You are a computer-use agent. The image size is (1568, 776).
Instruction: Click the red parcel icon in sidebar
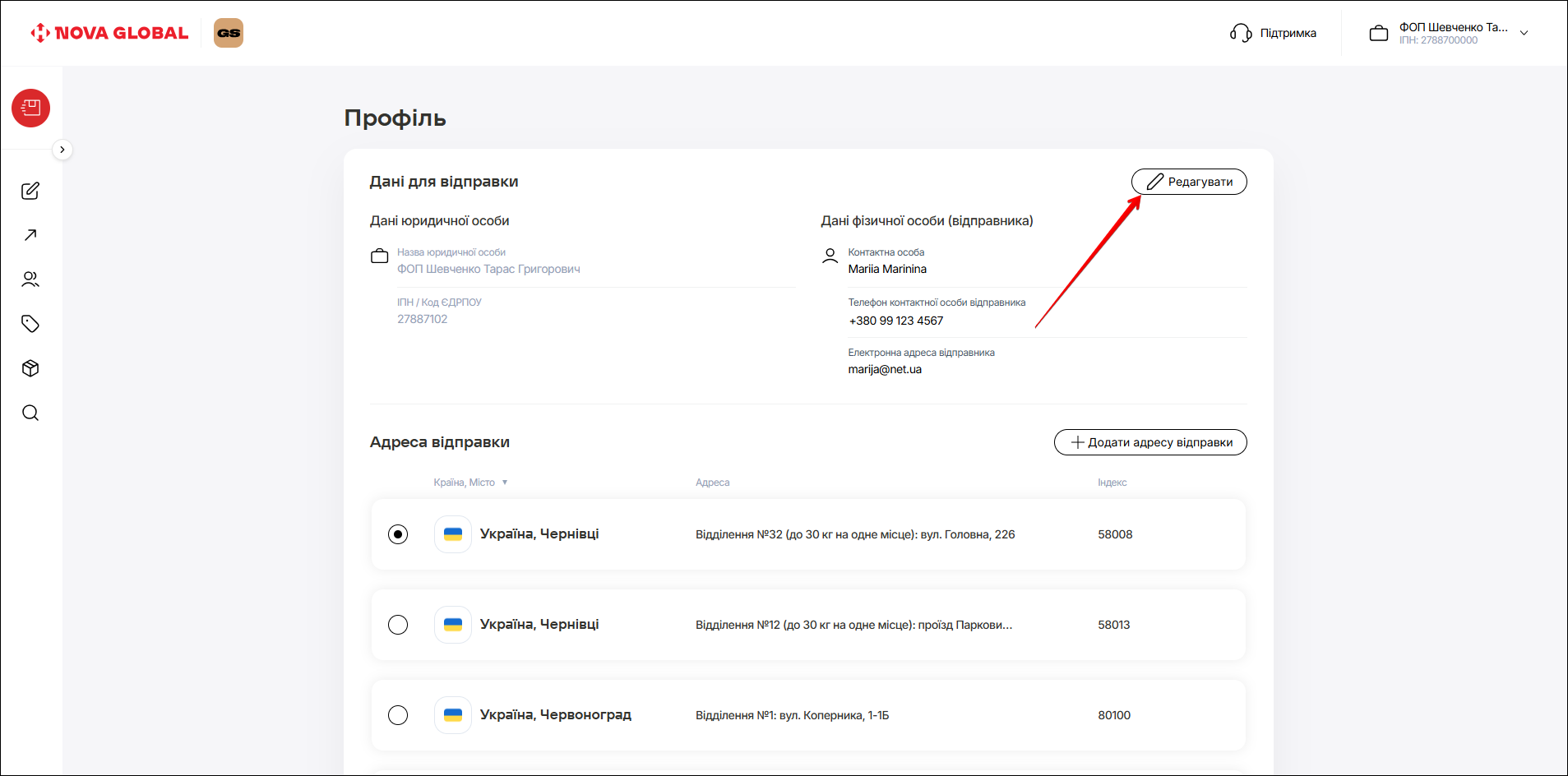tap(31, 109)
